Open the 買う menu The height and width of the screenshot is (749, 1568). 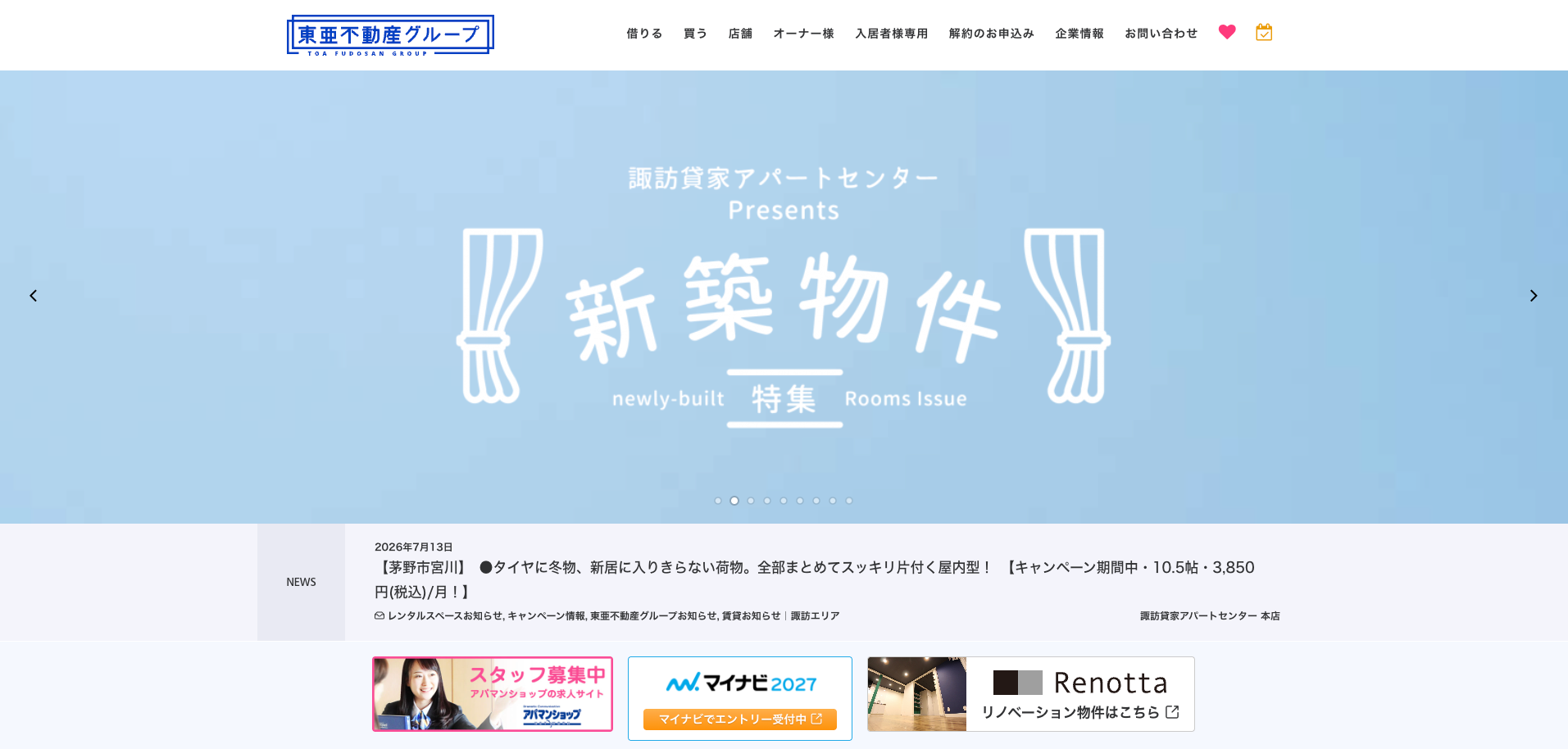(695, 34)
